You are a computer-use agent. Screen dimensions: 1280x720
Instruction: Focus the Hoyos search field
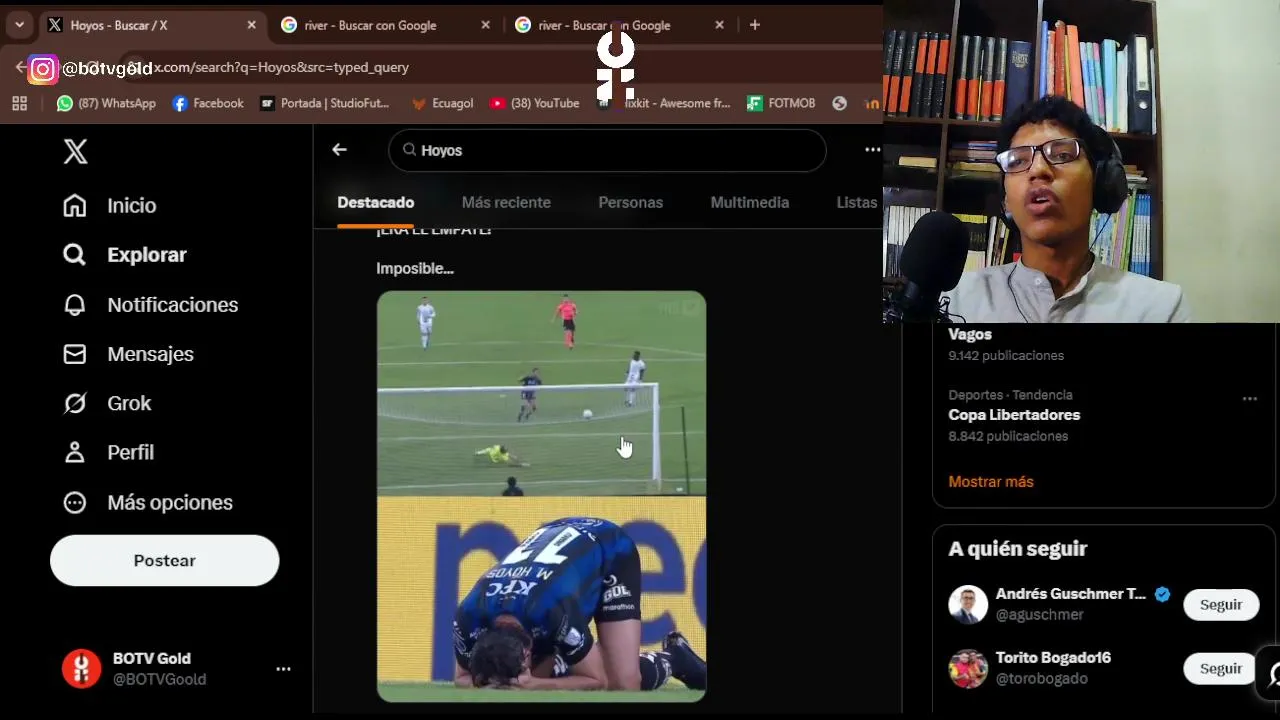coord(607,150)
